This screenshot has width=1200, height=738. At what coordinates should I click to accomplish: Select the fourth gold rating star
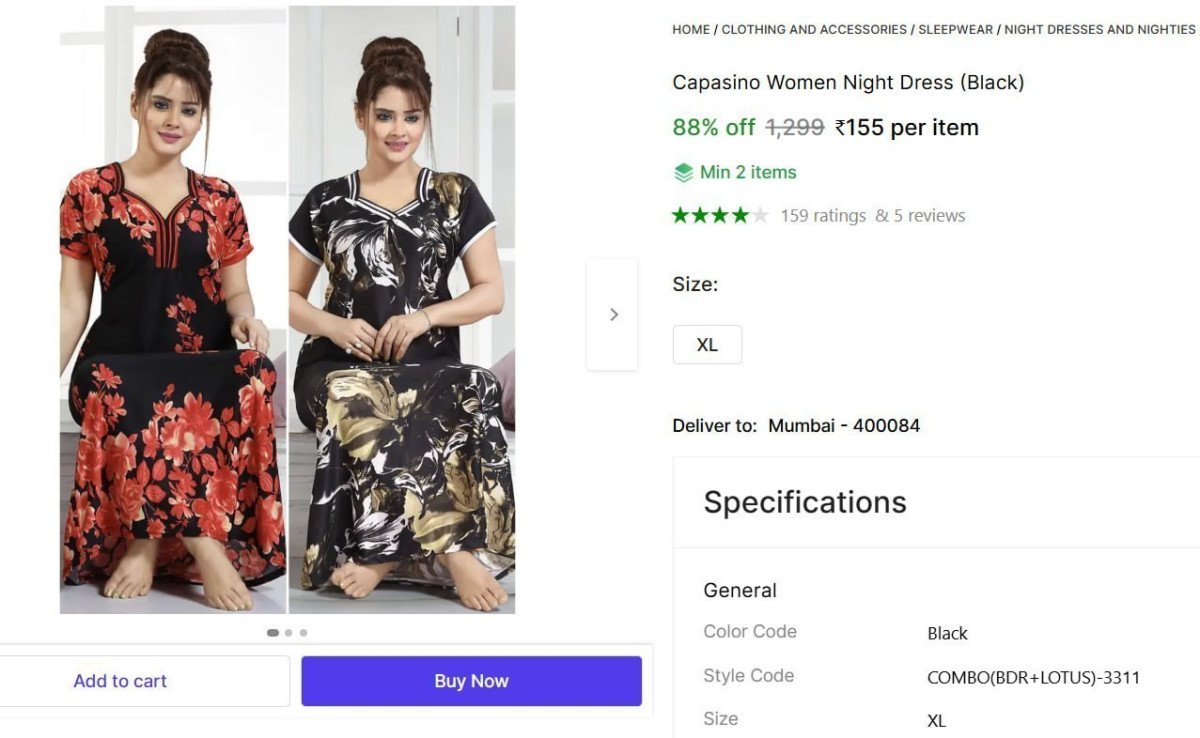[x=742, y=214]
